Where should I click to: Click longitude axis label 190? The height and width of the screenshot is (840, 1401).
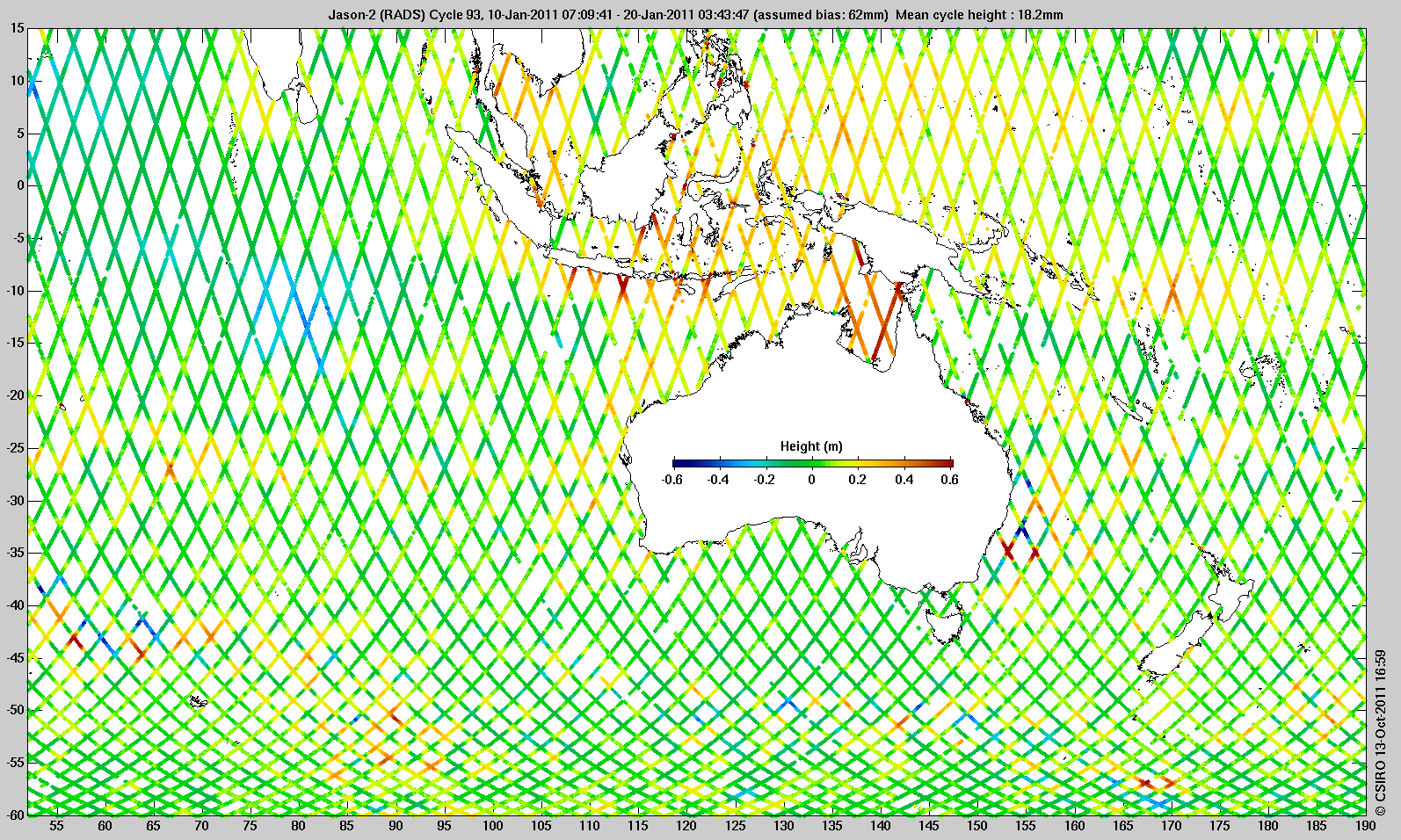click(x=1365, y=826)
